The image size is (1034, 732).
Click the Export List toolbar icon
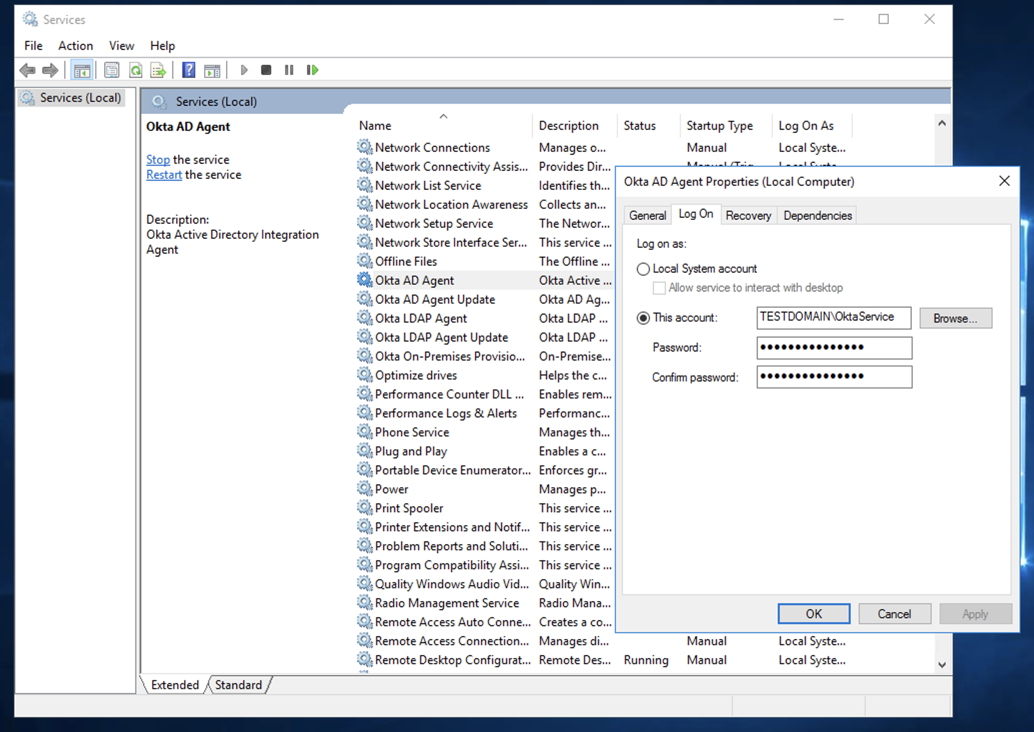[x=158, y=70]
